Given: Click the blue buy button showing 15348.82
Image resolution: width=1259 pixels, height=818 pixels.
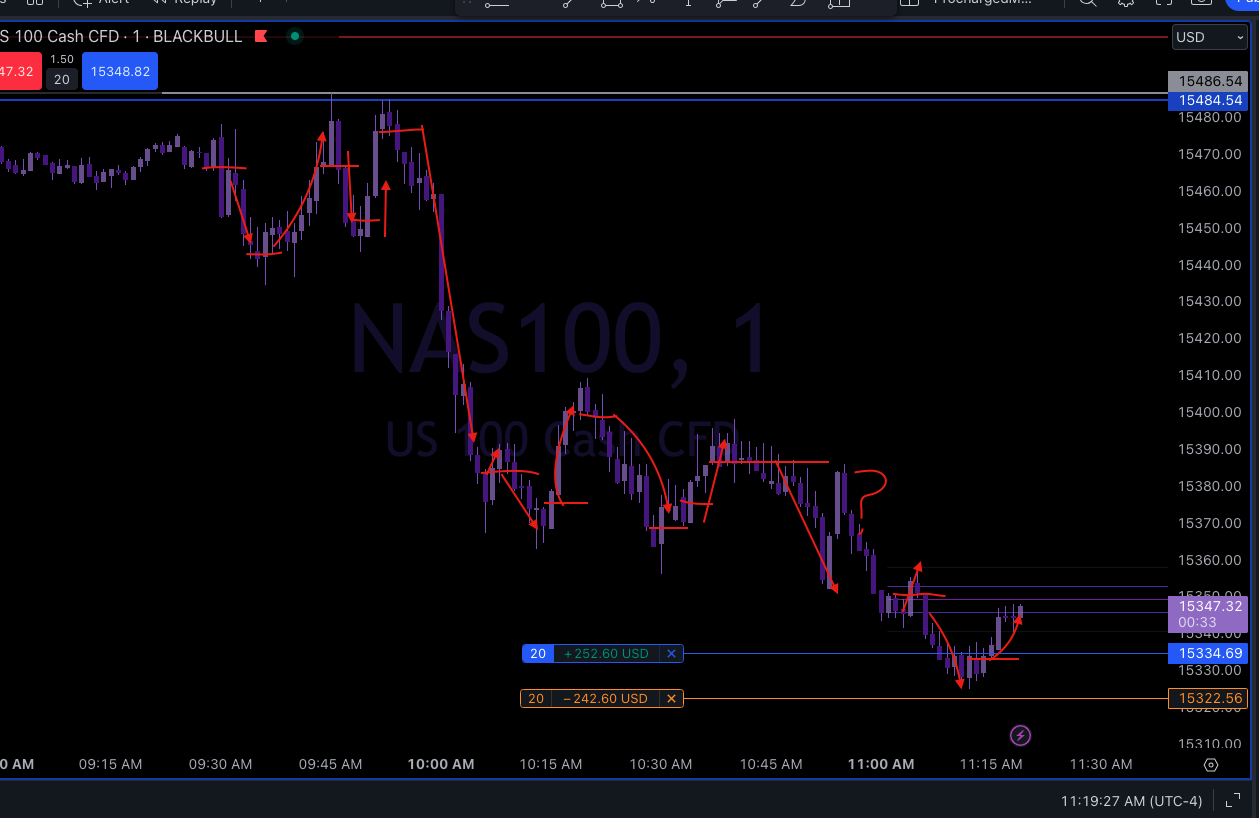Looking at the screenshot, I should 119,71.
